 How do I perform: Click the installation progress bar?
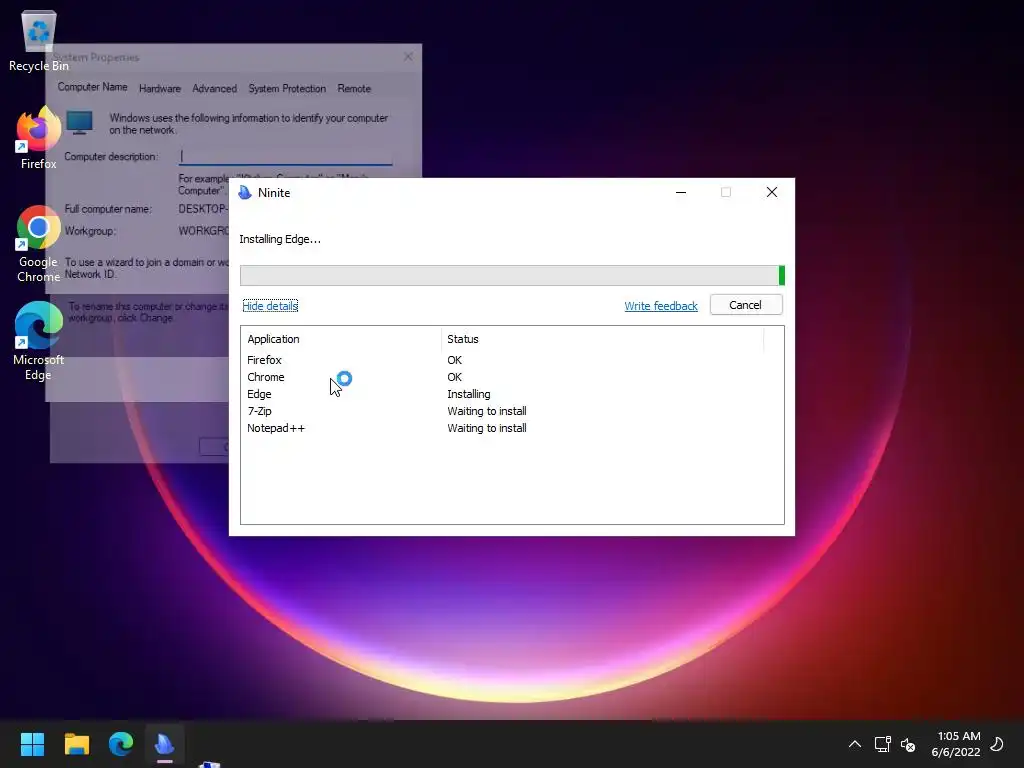(512, 276)
